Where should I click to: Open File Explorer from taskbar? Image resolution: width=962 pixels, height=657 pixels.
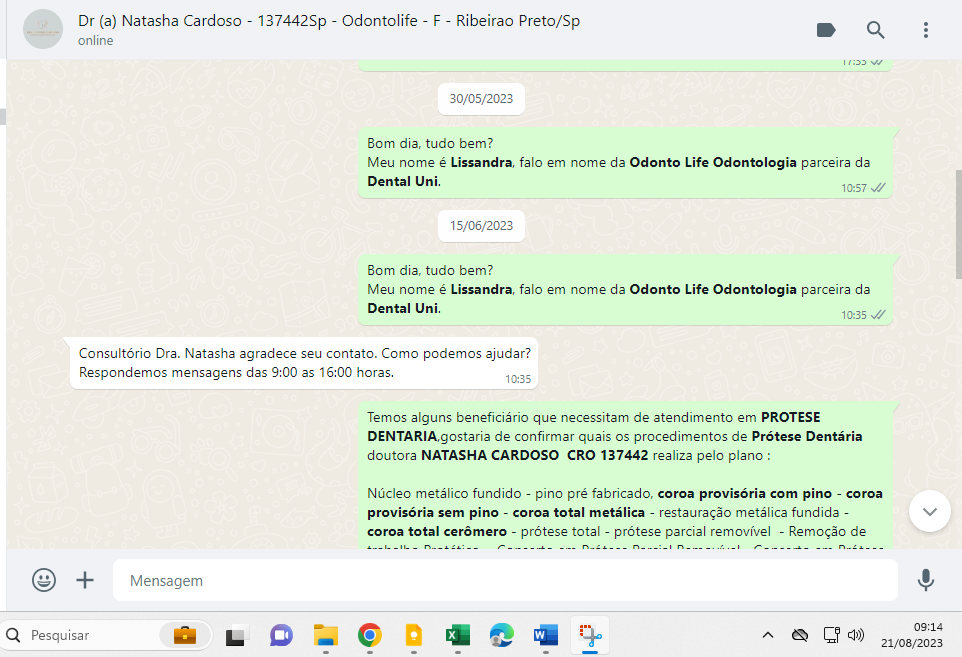[326, 636]
